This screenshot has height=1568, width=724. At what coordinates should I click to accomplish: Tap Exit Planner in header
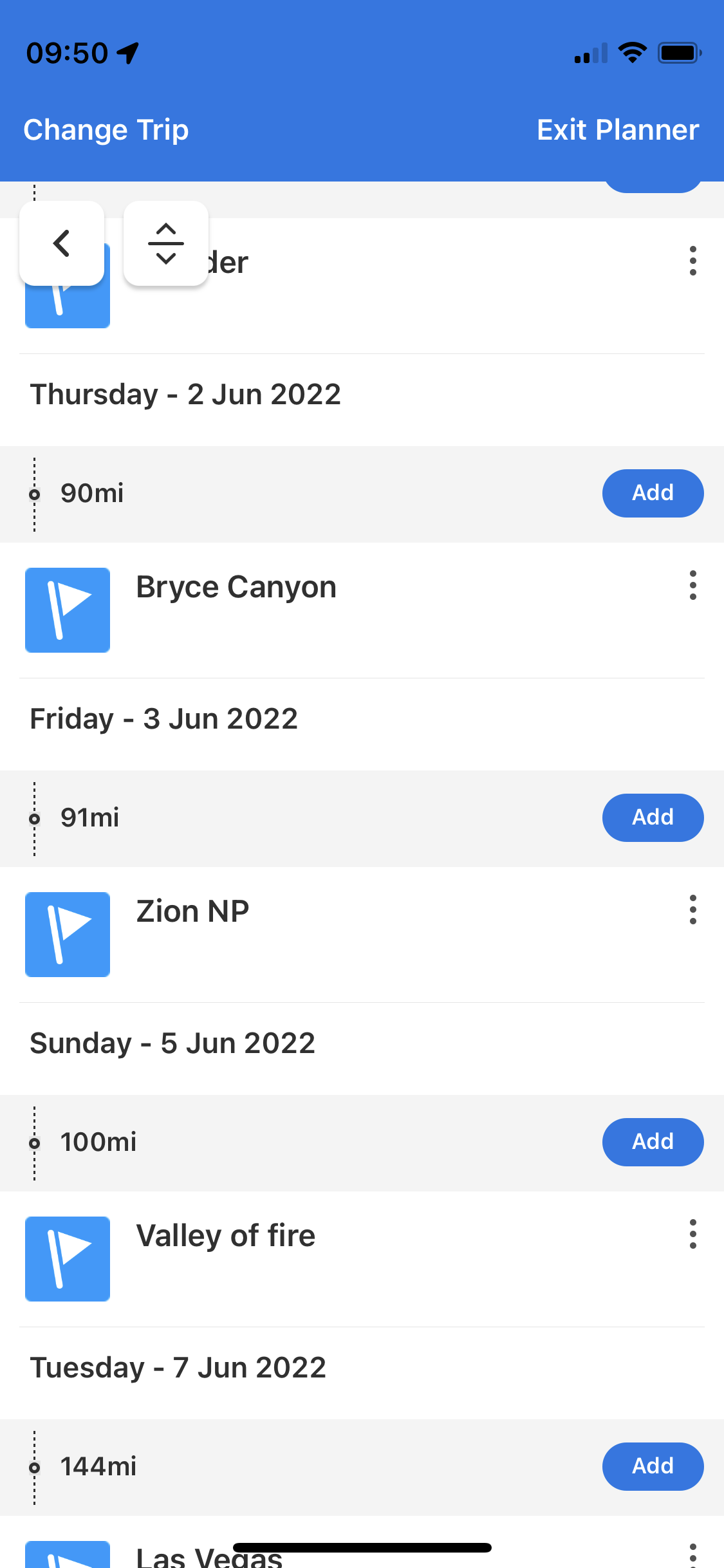618,130
